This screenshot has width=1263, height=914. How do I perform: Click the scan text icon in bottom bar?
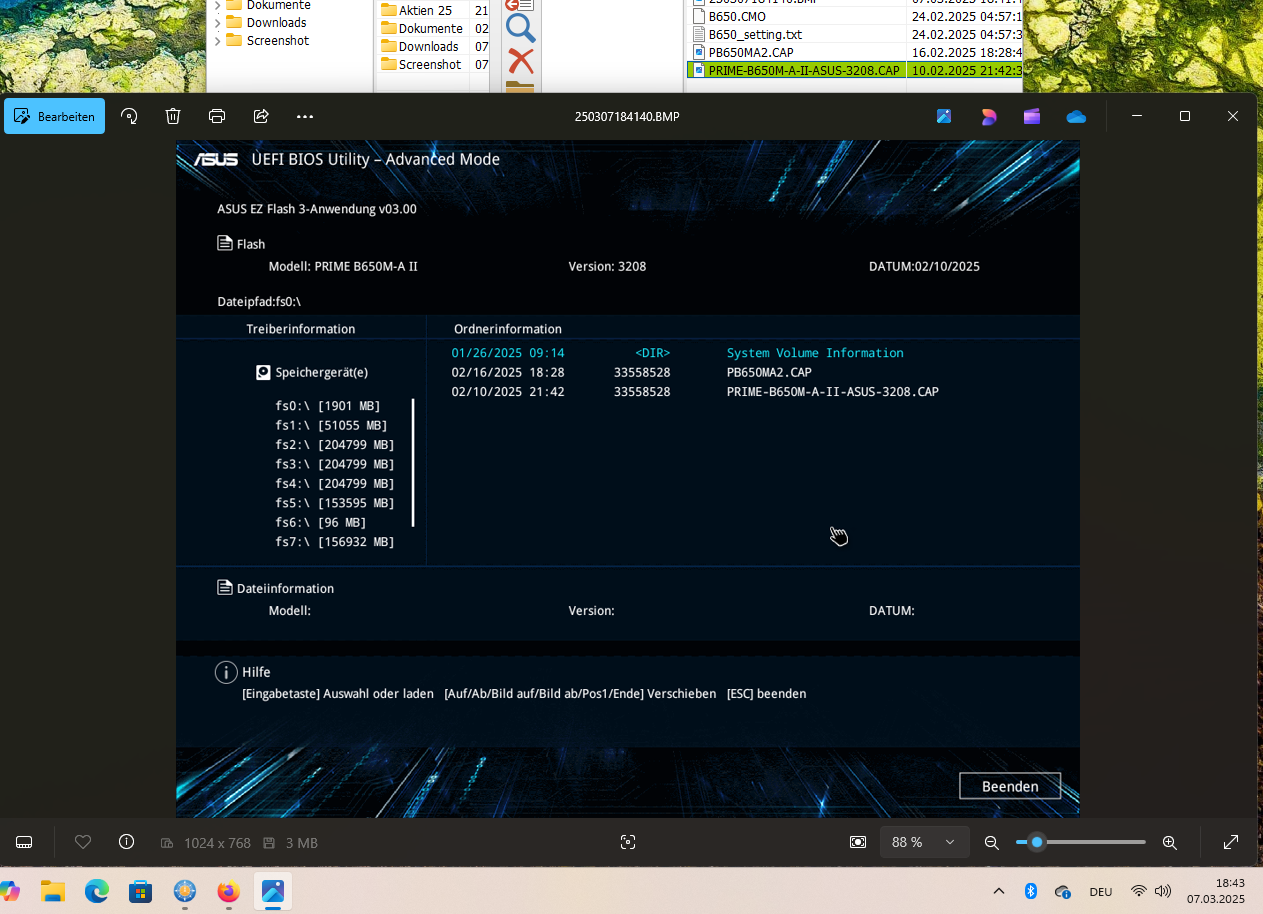(x=628, y=842)
